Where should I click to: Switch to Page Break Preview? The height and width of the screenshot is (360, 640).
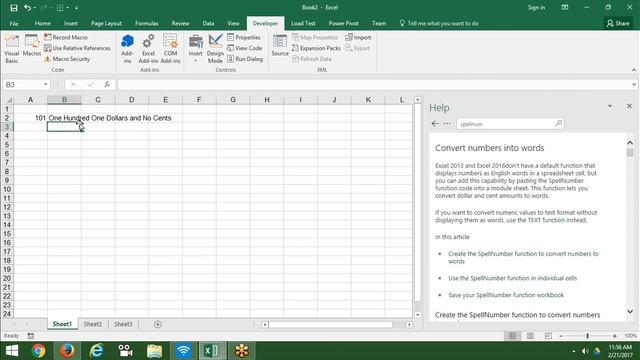tap(548, 336)
